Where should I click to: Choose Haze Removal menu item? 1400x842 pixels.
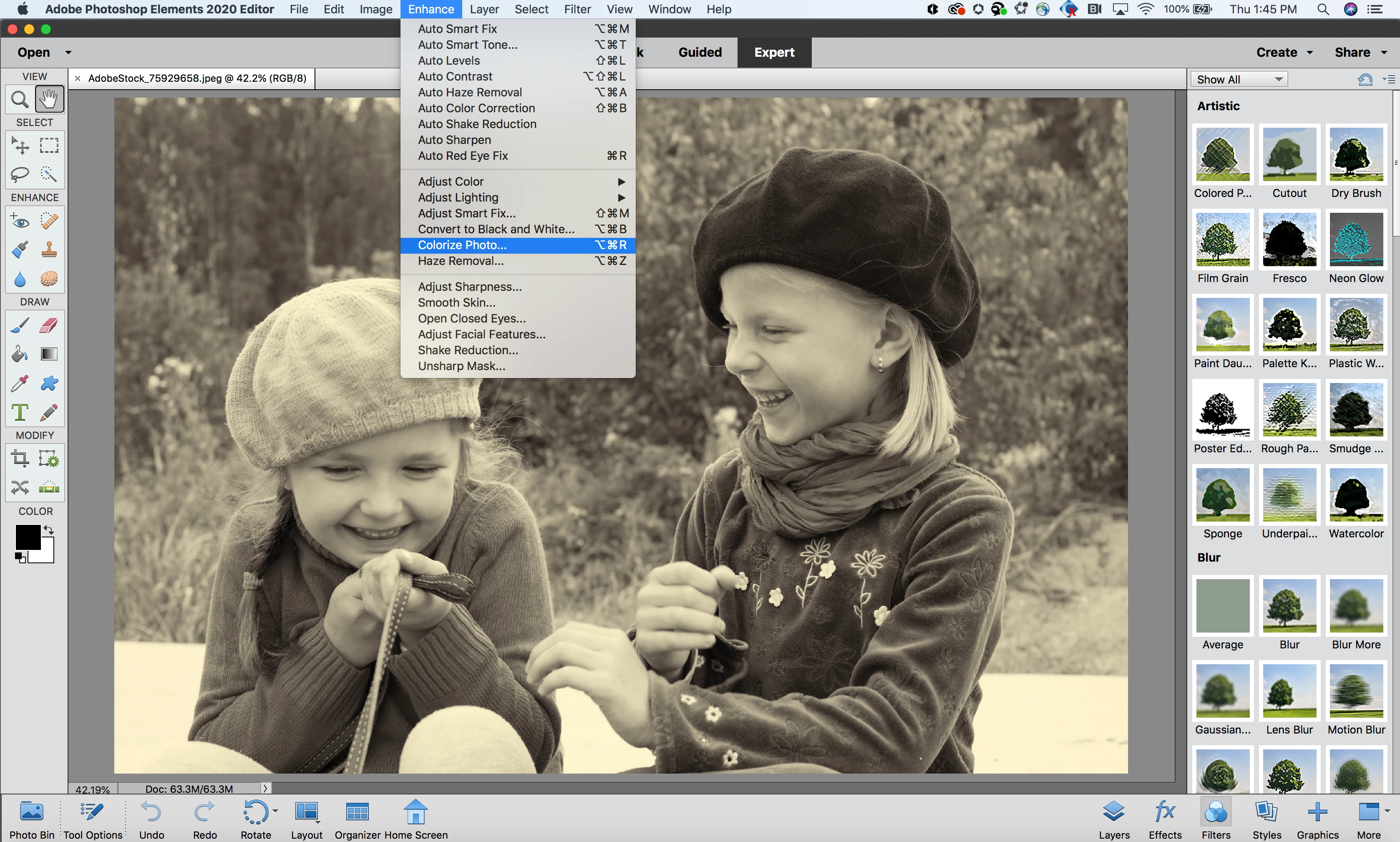(461, 261)
